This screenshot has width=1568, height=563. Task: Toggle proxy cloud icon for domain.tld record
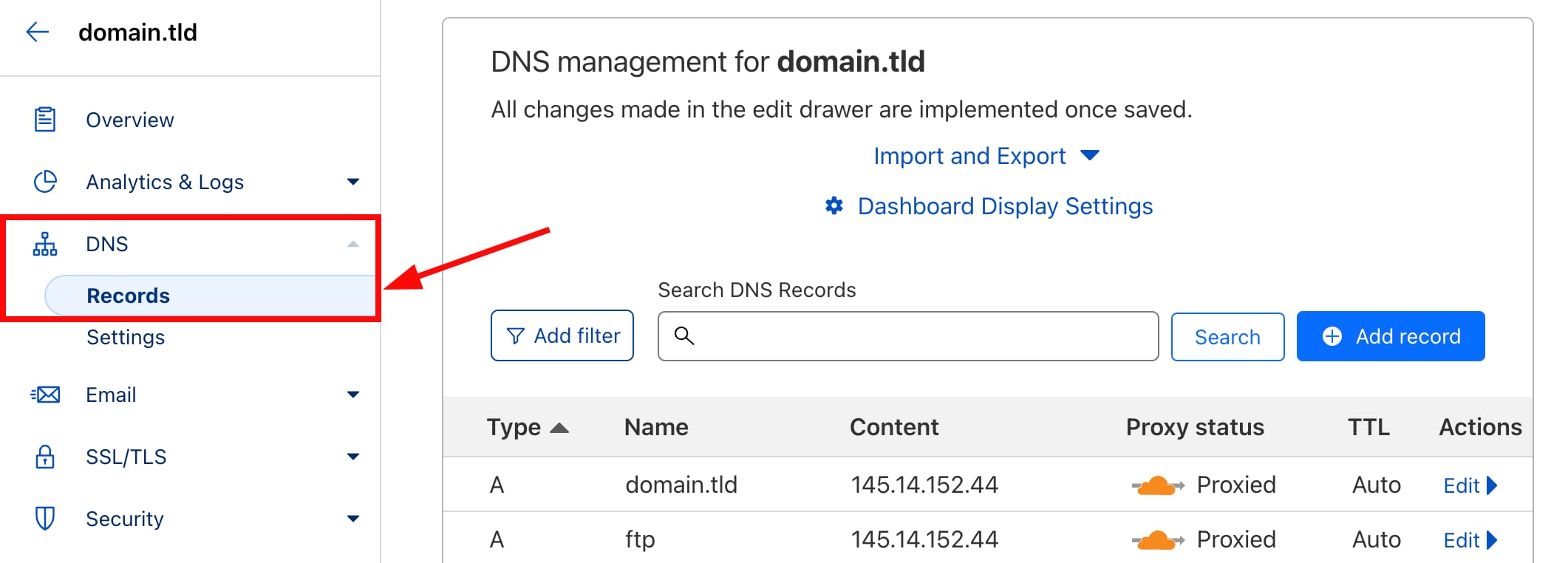(x=1157, y=485)
